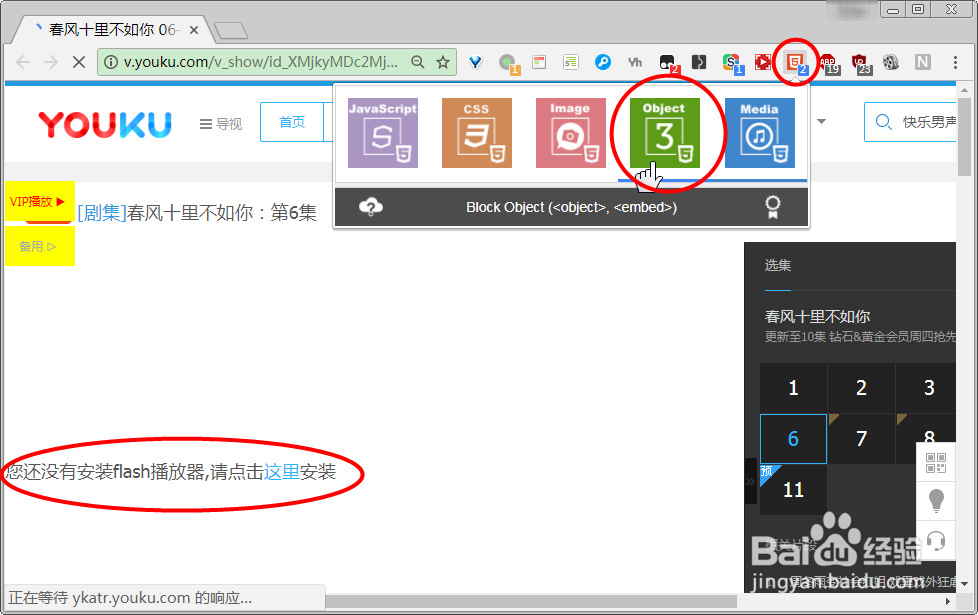Image resolution: width=978 pixels, height=615 pixels.
Task: Select episode 7 in the episode list
Action: [861, 438]
